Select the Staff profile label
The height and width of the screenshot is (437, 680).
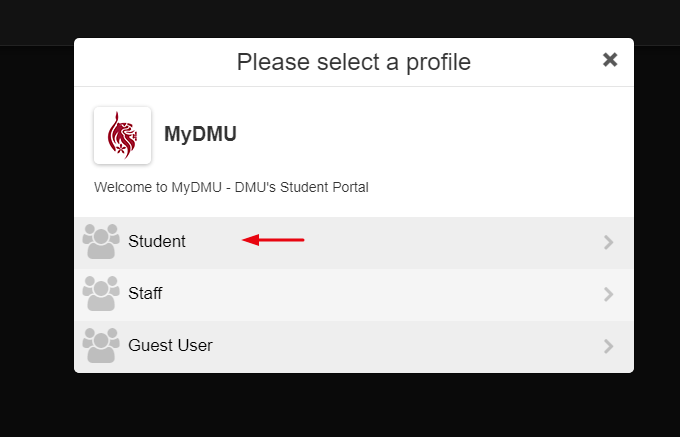[145, 294]
